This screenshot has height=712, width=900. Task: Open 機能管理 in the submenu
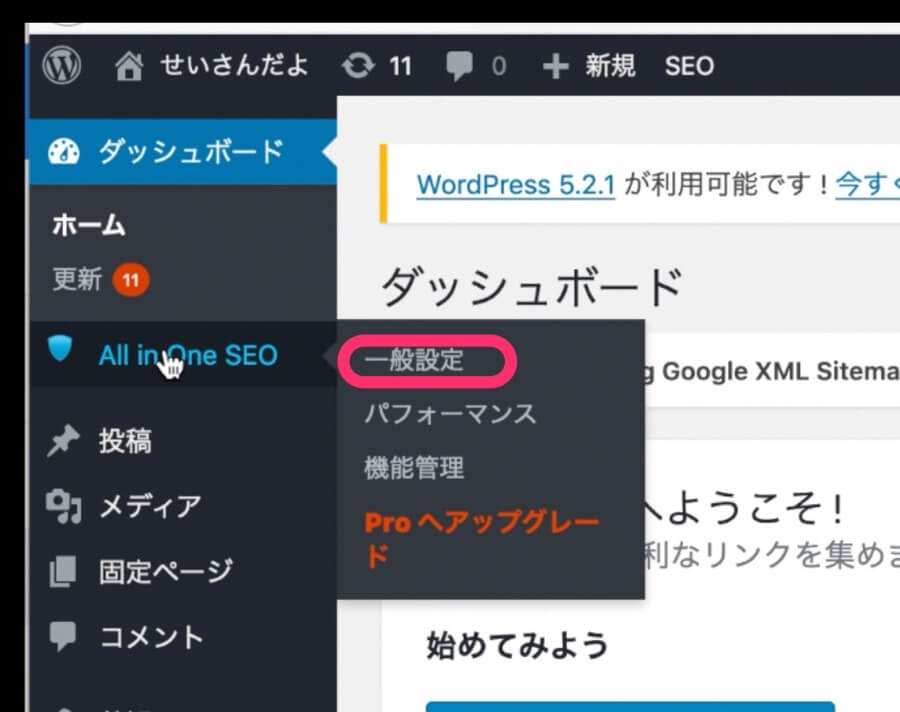(x=415, y=467)
